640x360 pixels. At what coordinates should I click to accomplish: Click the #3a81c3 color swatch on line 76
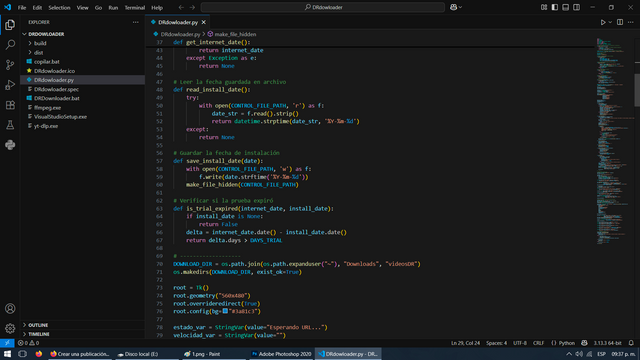click(225, 311)
